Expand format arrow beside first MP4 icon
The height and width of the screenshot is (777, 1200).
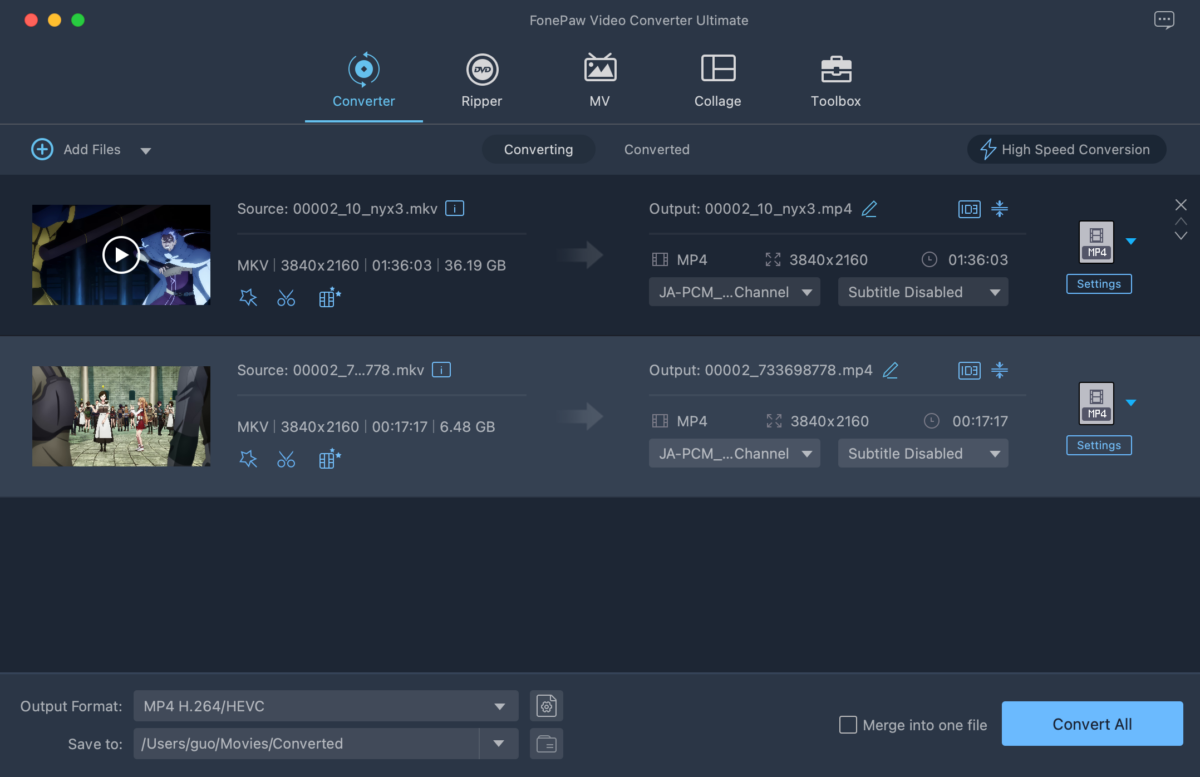point(1130,241)
